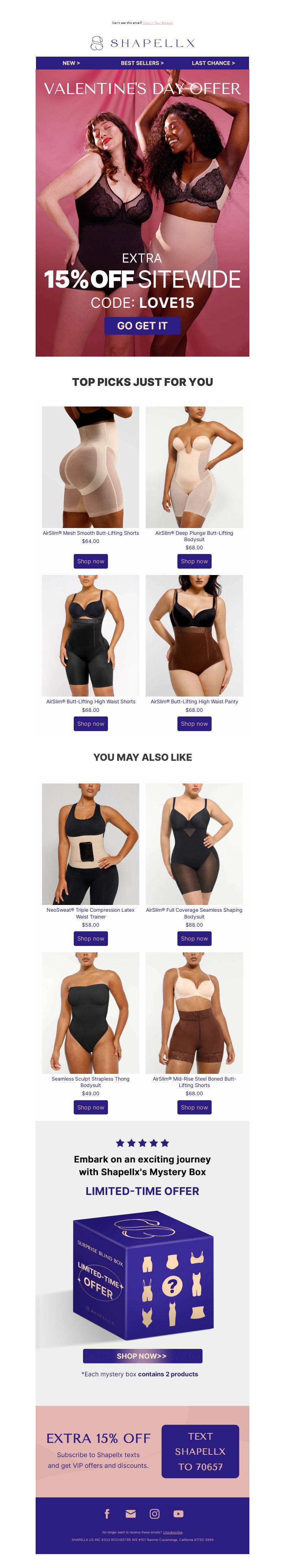Click the Unsubscribe link in footer
The image size is (285, 1568).
[173, 1532]
